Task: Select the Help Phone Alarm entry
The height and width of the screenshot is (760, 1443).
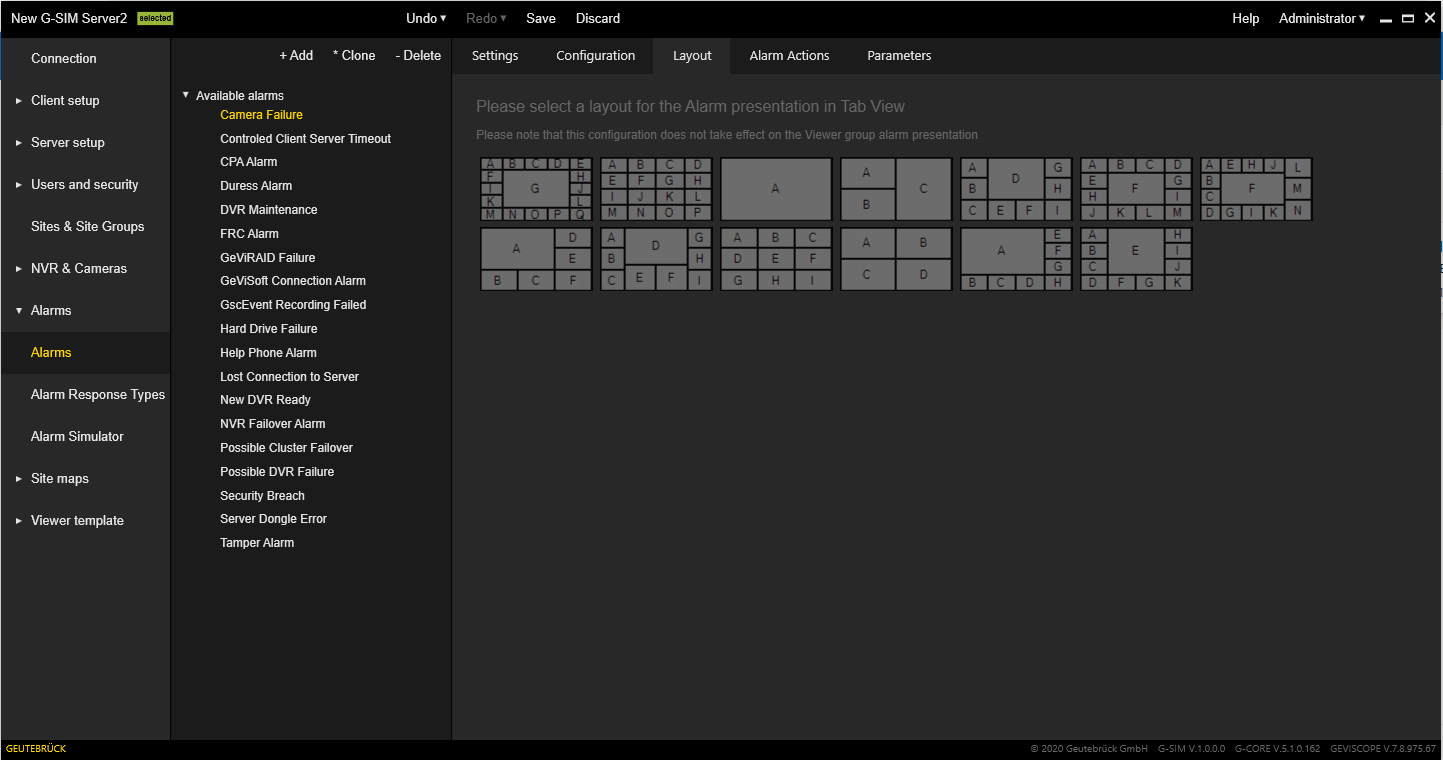Action: [x=268, y=353]
